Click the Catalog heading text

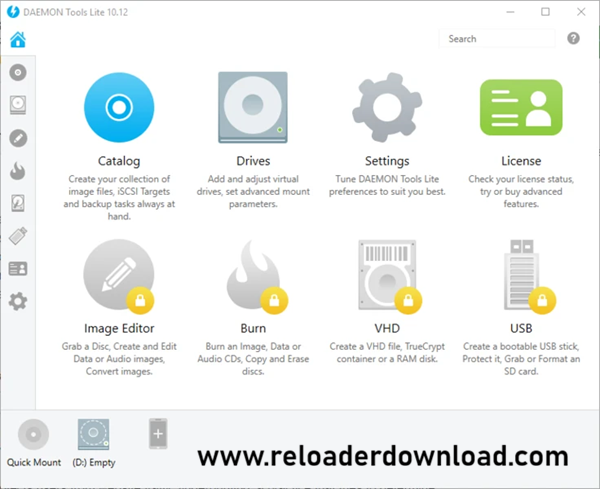click(119, 161)
